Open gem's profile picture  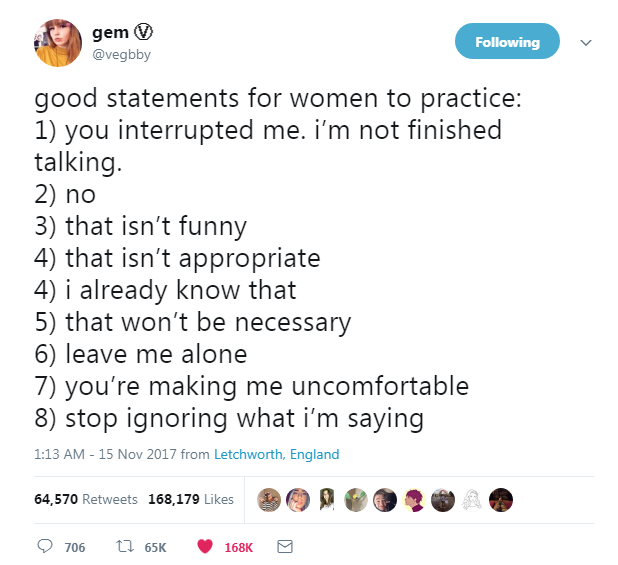58,43
